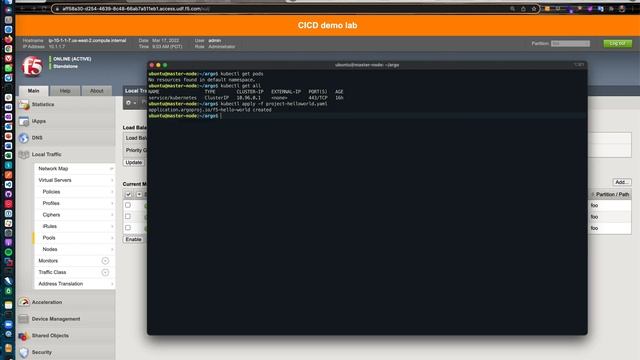Click the plus icon beside Traffic Class

click(105, 272)
